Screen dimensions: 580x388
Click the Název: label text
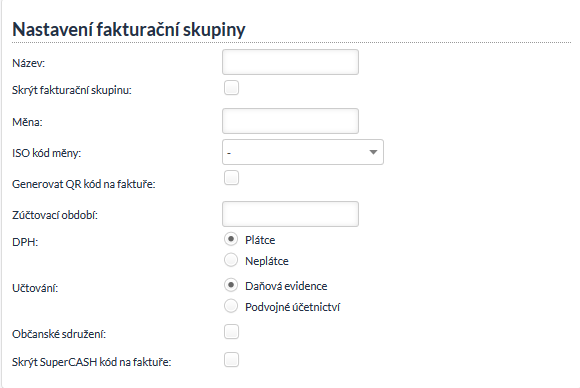[28, 63]
